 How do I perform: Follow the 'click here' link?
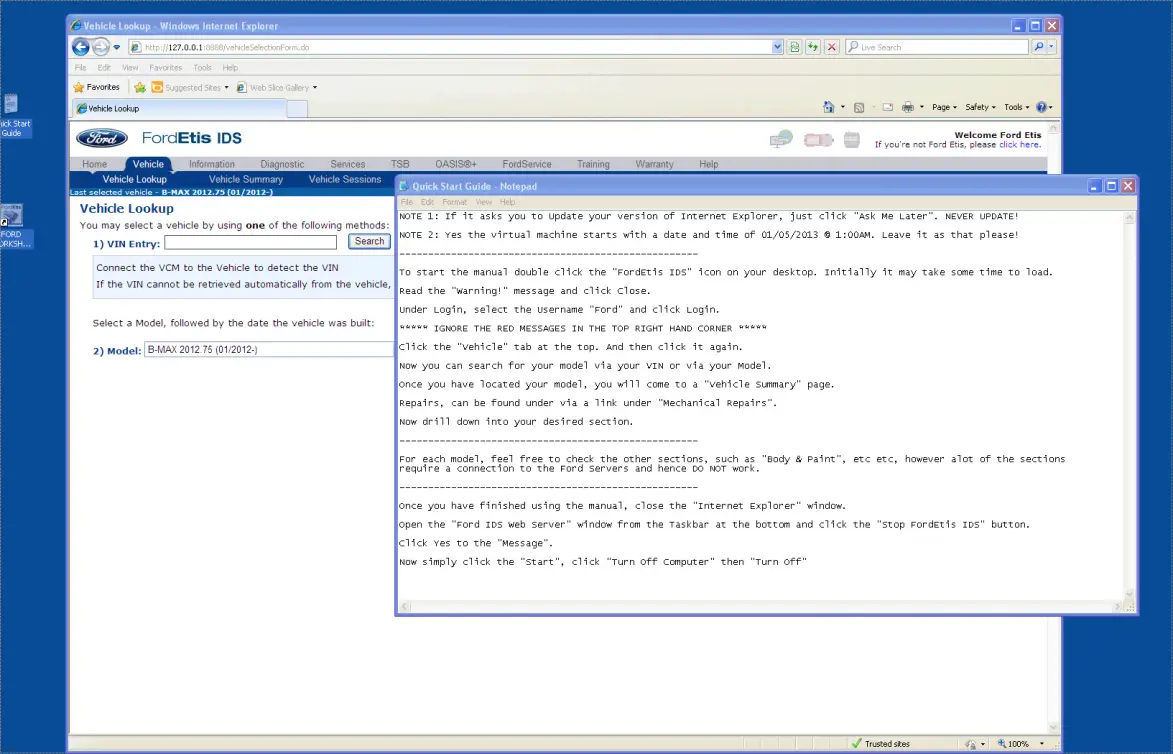[1019, 144]
